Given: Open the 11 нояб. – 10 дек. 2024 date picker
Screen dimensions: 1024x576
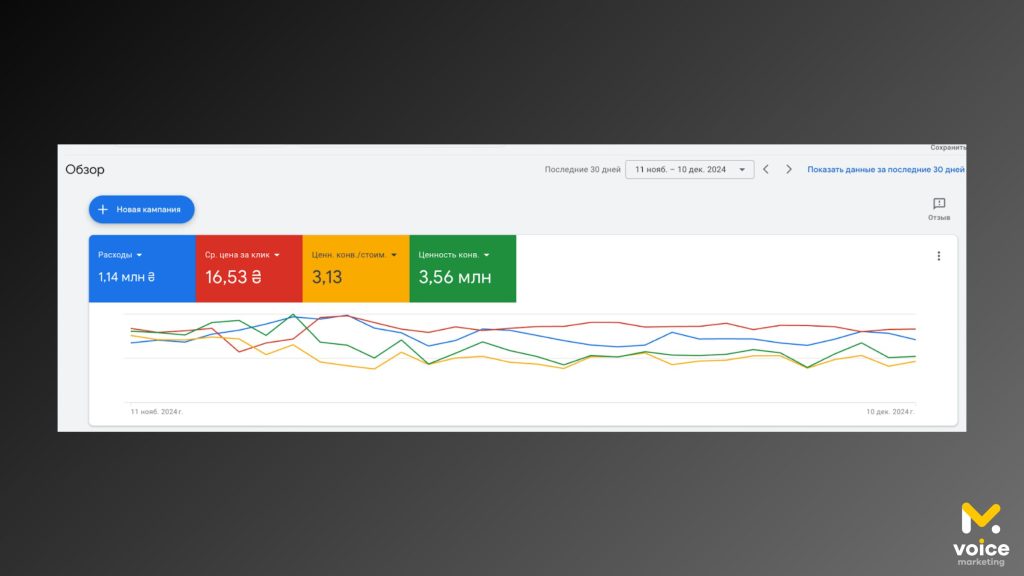Looking at the screenshot, I should (x=689, y=170).
